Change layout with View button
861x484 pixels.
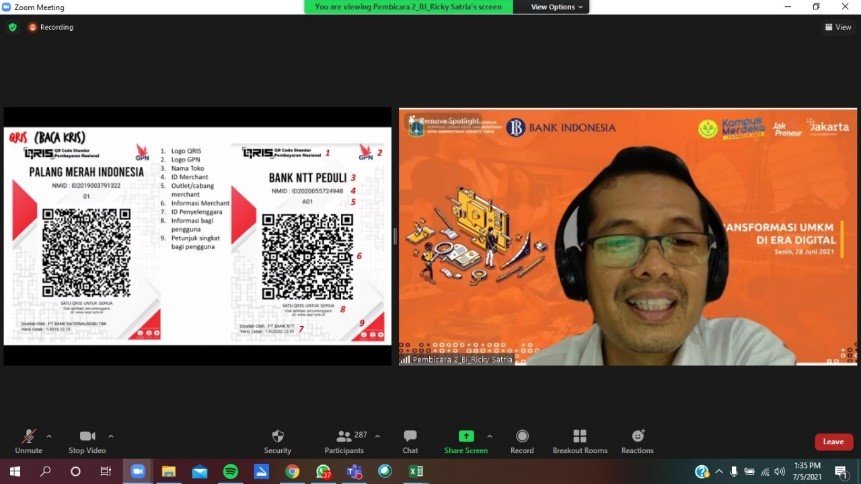pyautogui.click(x=838, y=27)
